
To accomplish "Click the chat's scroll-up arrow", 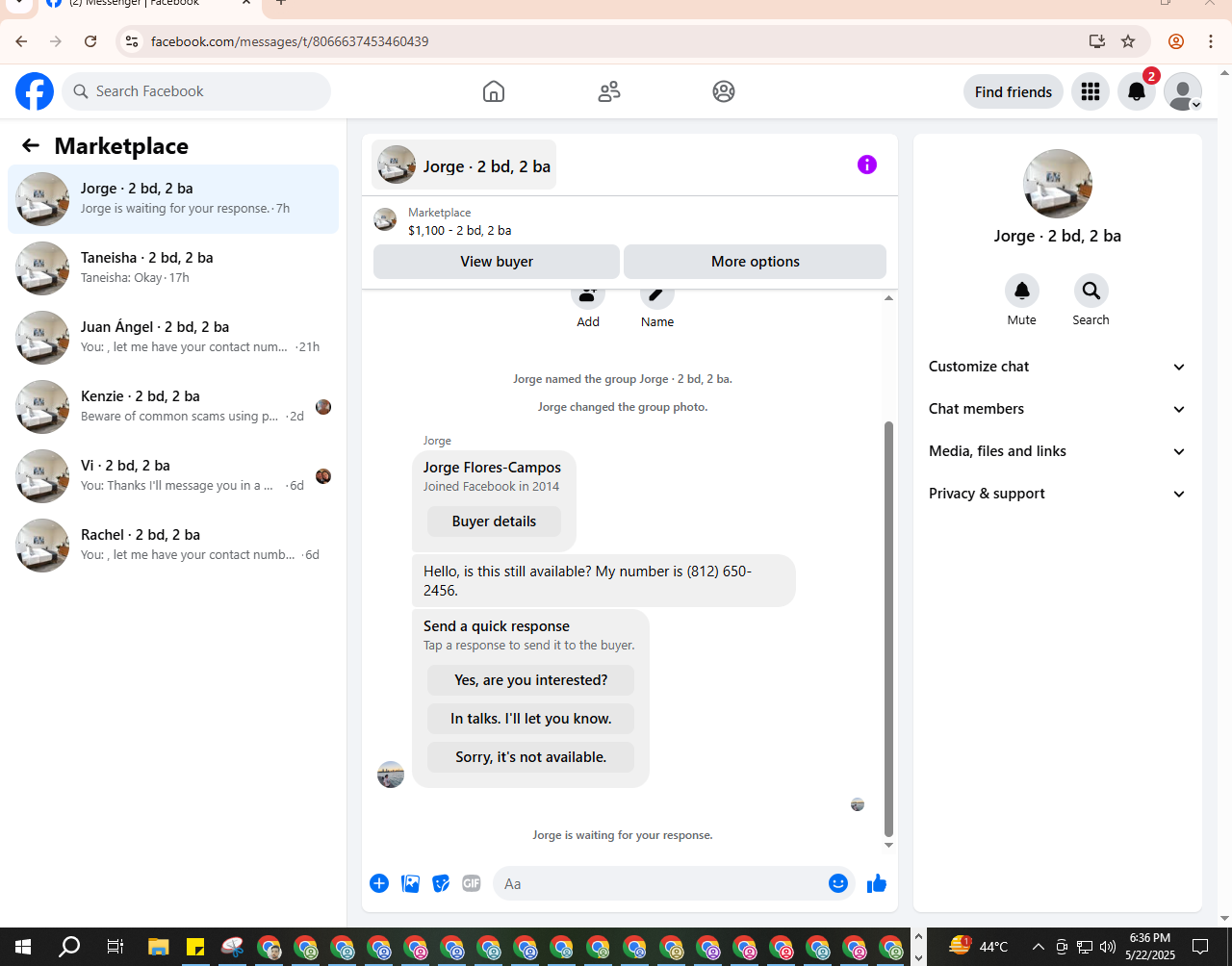I will 888,298.
